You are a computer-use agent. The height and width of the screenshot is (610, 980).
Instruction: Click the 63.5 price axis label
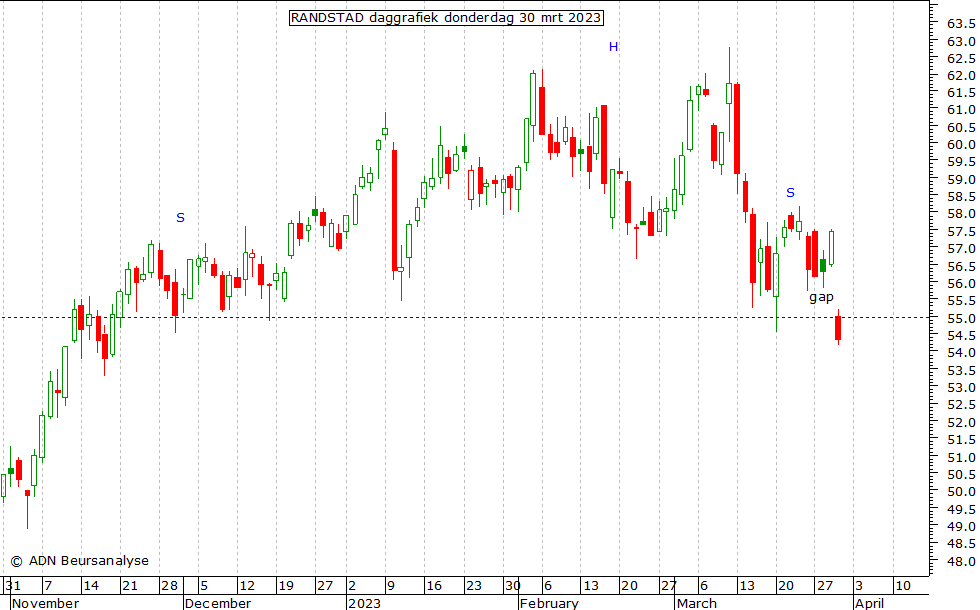961,24
